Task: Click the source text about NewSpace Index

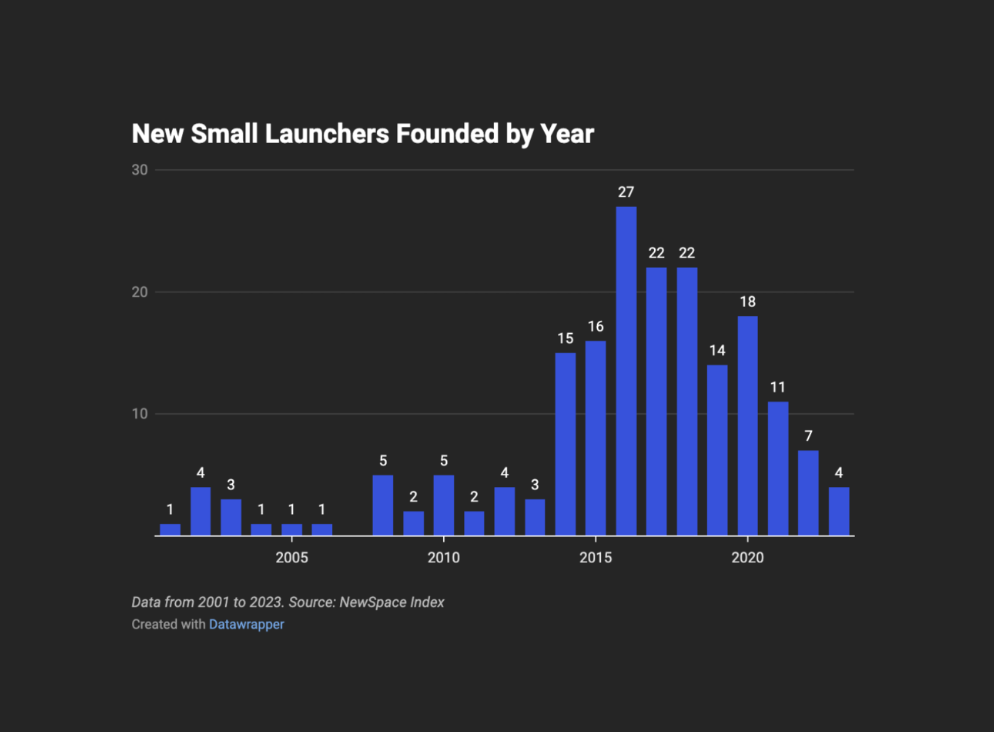Action: point(287,602)
